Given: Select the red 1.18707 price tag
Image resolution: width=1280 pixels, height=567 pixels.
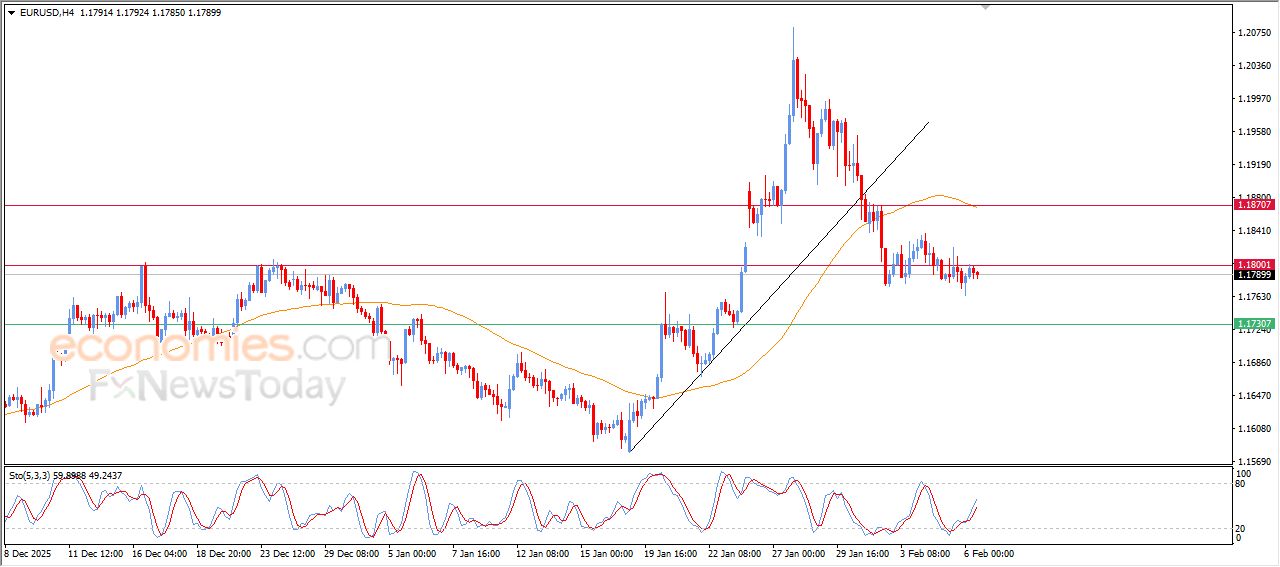Looking at the screenshot, I should point(1254,204).
